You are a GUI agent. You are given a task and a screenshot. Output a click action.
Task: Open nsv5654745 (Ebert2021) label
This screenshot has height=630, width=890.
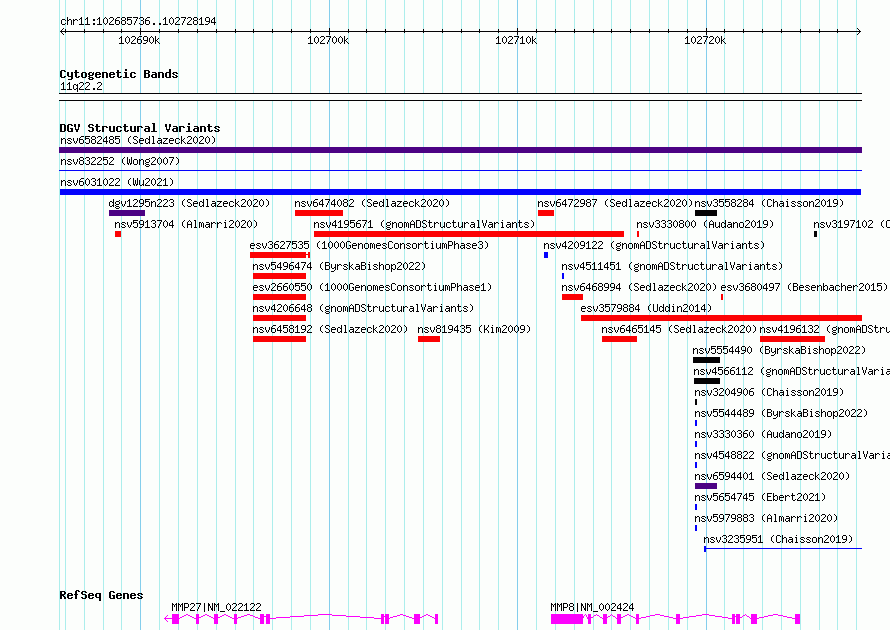point(760,497)
